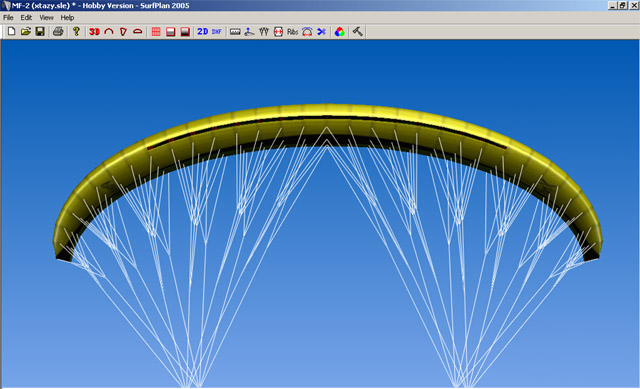The height and width of the screenshot is (389, 640).
Task: Open the View menu
Action: 46,18
